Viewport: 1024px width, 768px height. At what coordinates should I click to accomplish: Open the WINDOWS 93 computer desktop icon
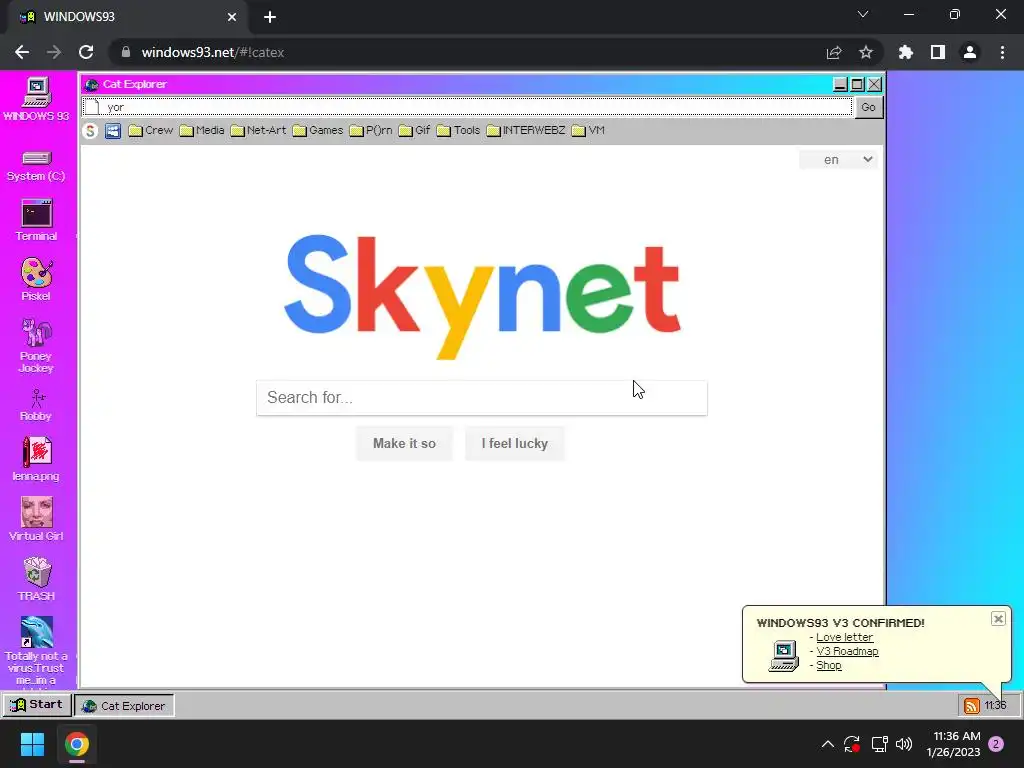pos(37,99)
